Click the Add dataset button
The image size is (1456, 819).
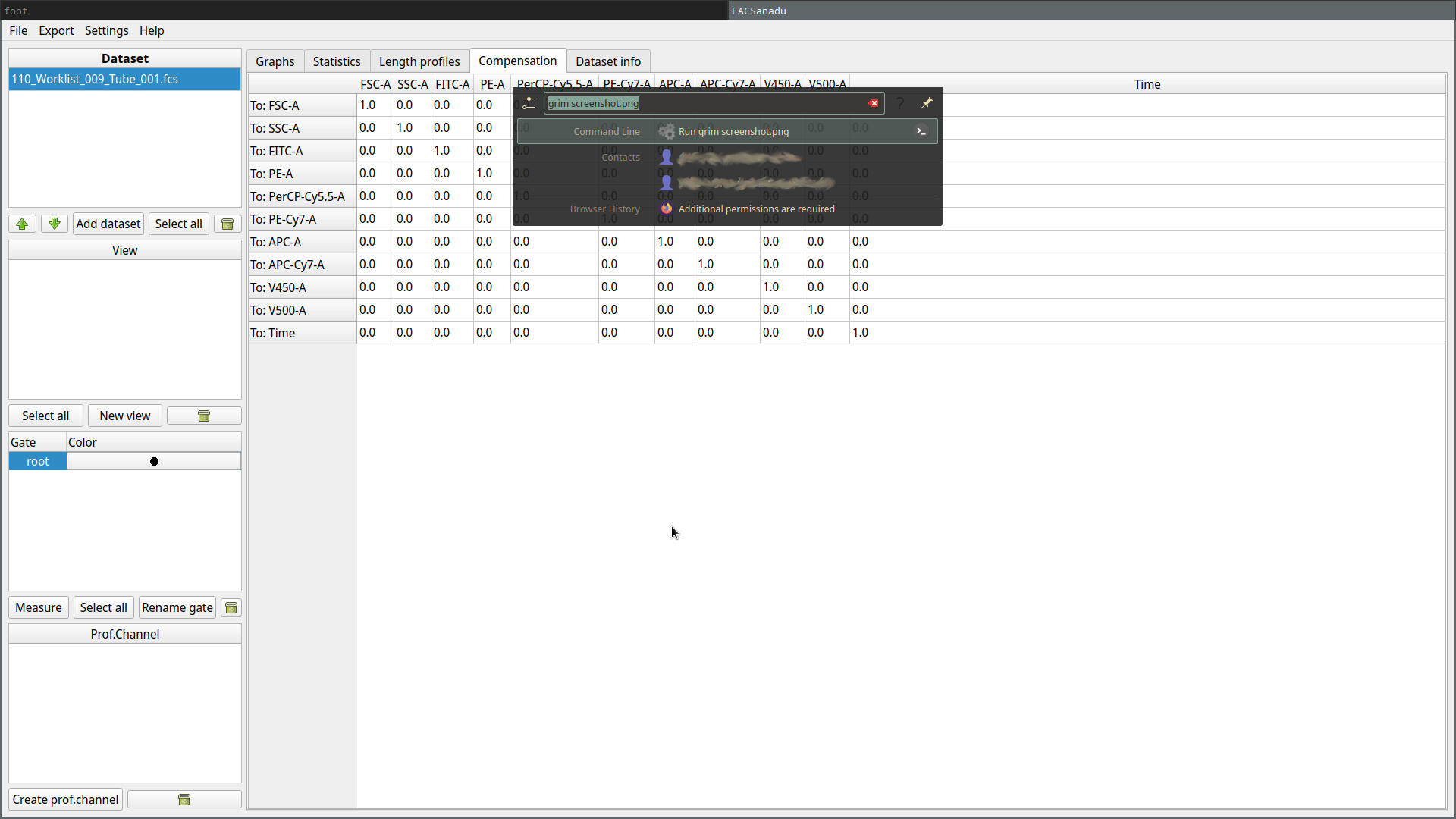tap(108, 224)
